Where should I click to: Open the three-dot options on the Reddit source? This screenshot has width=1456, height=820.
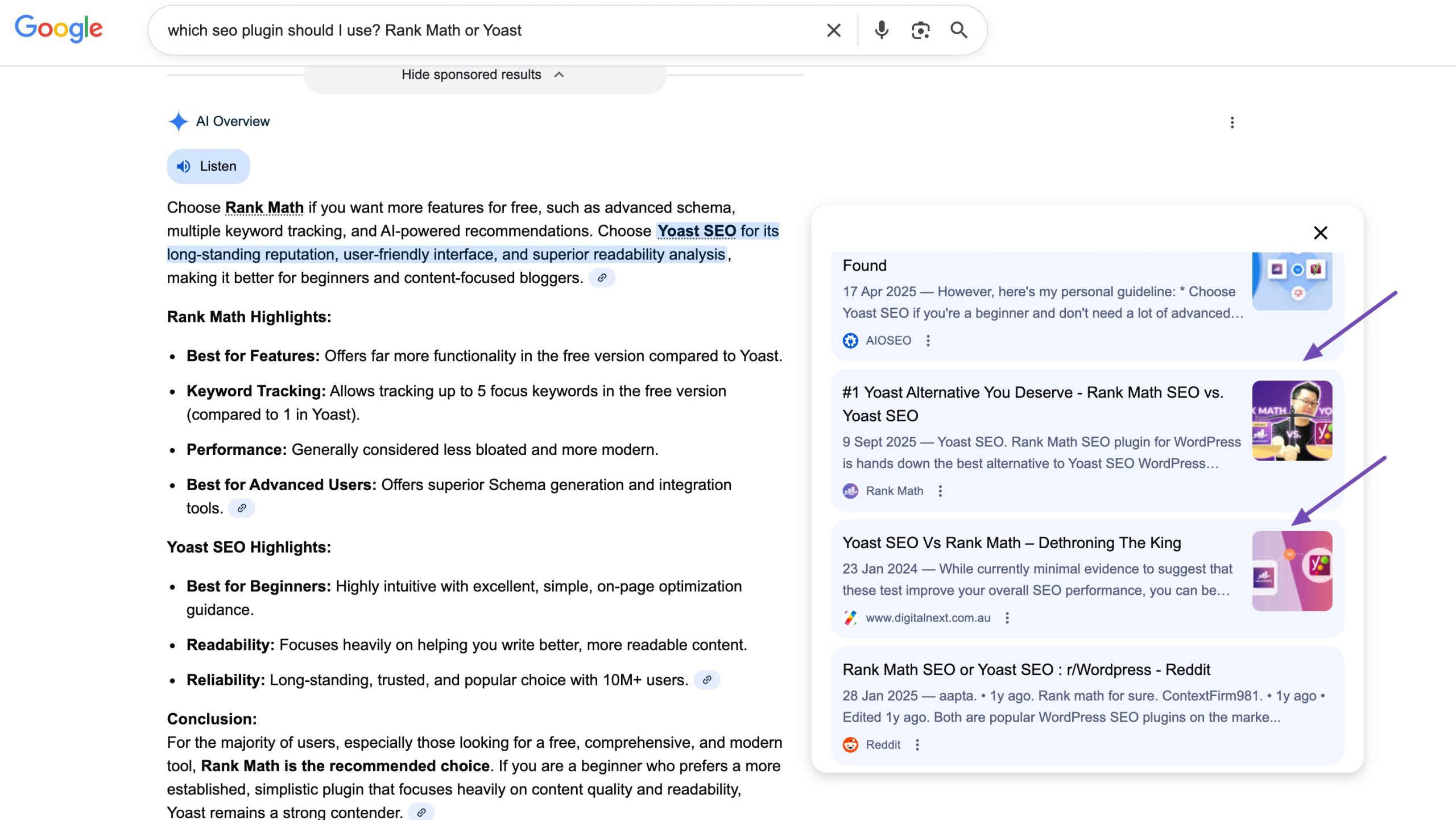click(917, 744)
